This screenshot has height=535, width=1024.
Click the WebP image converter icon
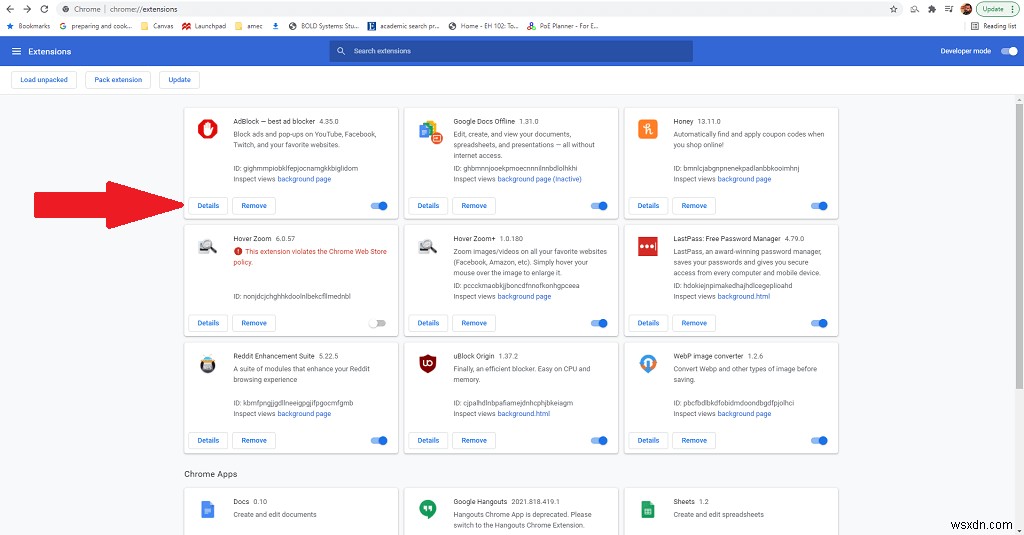click(648, 364)
